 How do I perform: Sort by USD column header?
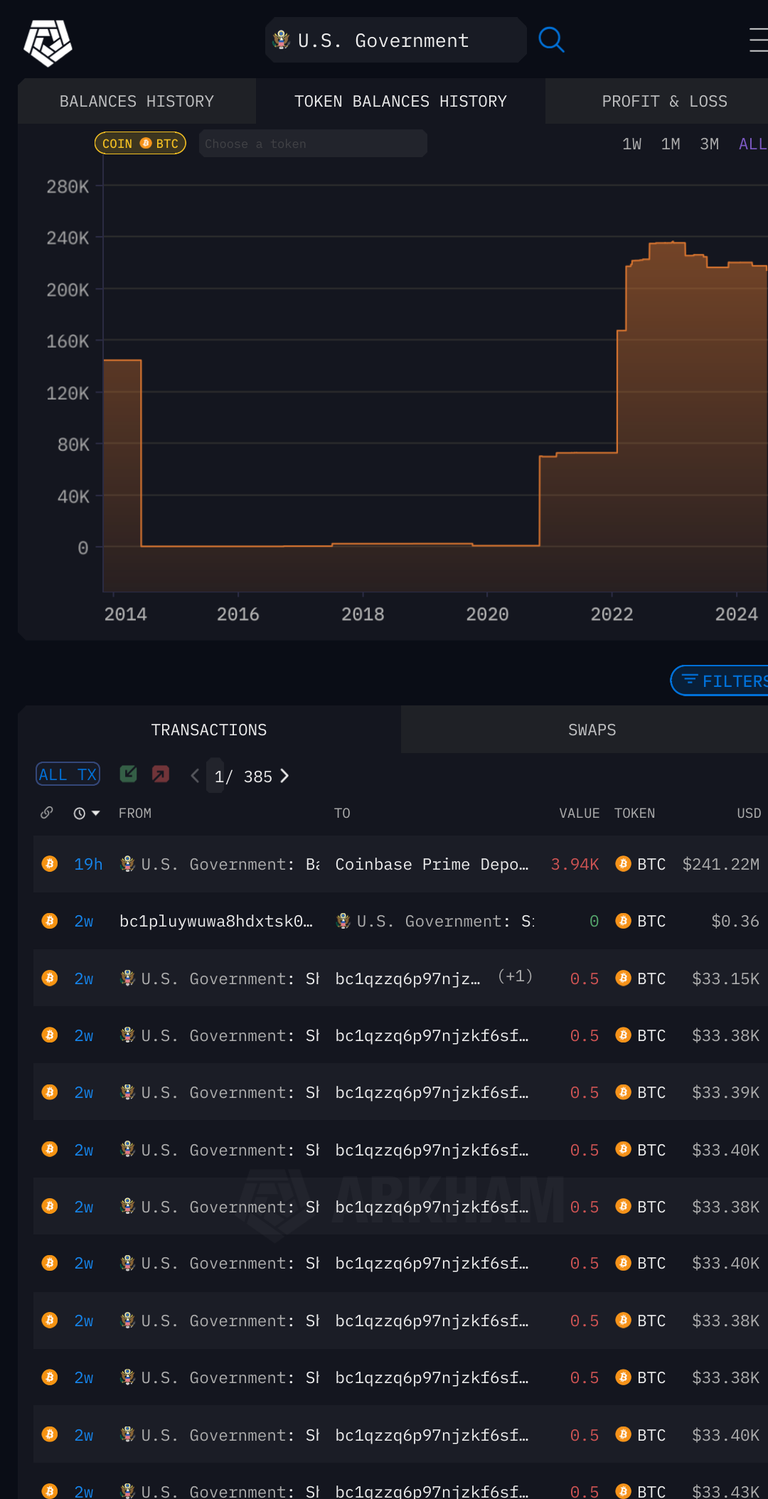coord(749,813)
